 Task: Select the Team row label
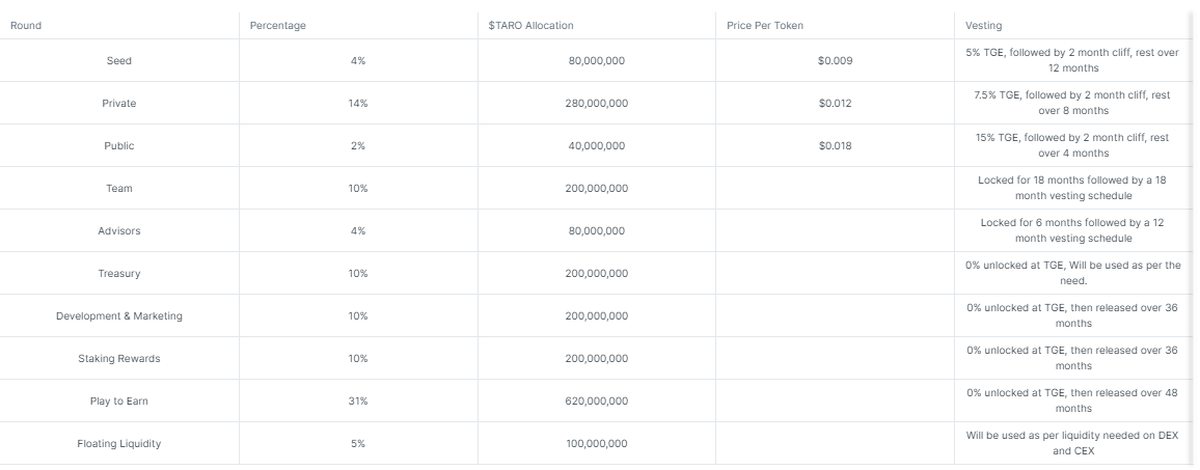tap(119, 188)
